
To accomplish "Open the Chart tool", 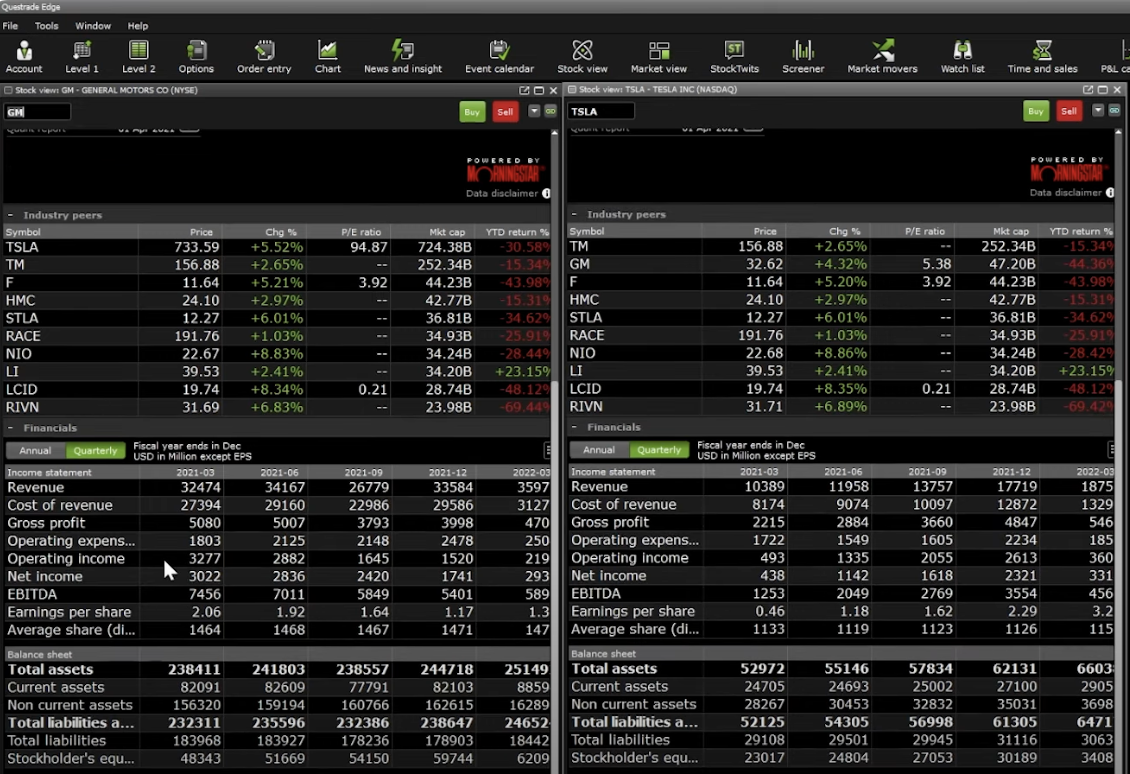I will 327,57.
